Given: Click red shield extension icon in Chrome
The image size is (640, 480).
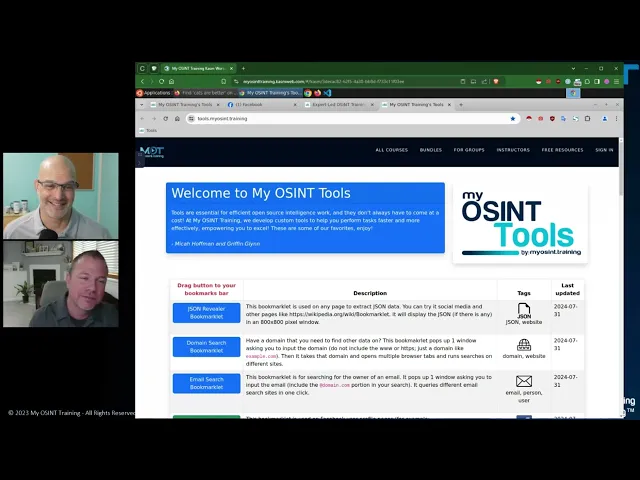Looking at the screenshot, I should click(552, 119).
